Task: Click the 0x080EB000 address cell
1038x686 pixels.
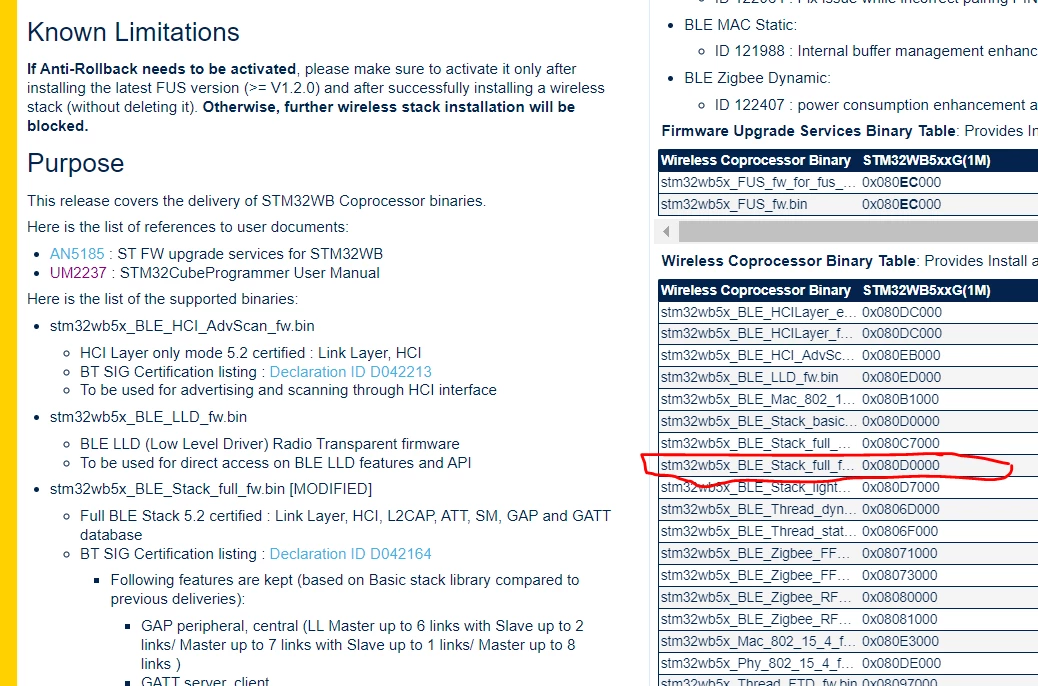Action: coord(901,355)
